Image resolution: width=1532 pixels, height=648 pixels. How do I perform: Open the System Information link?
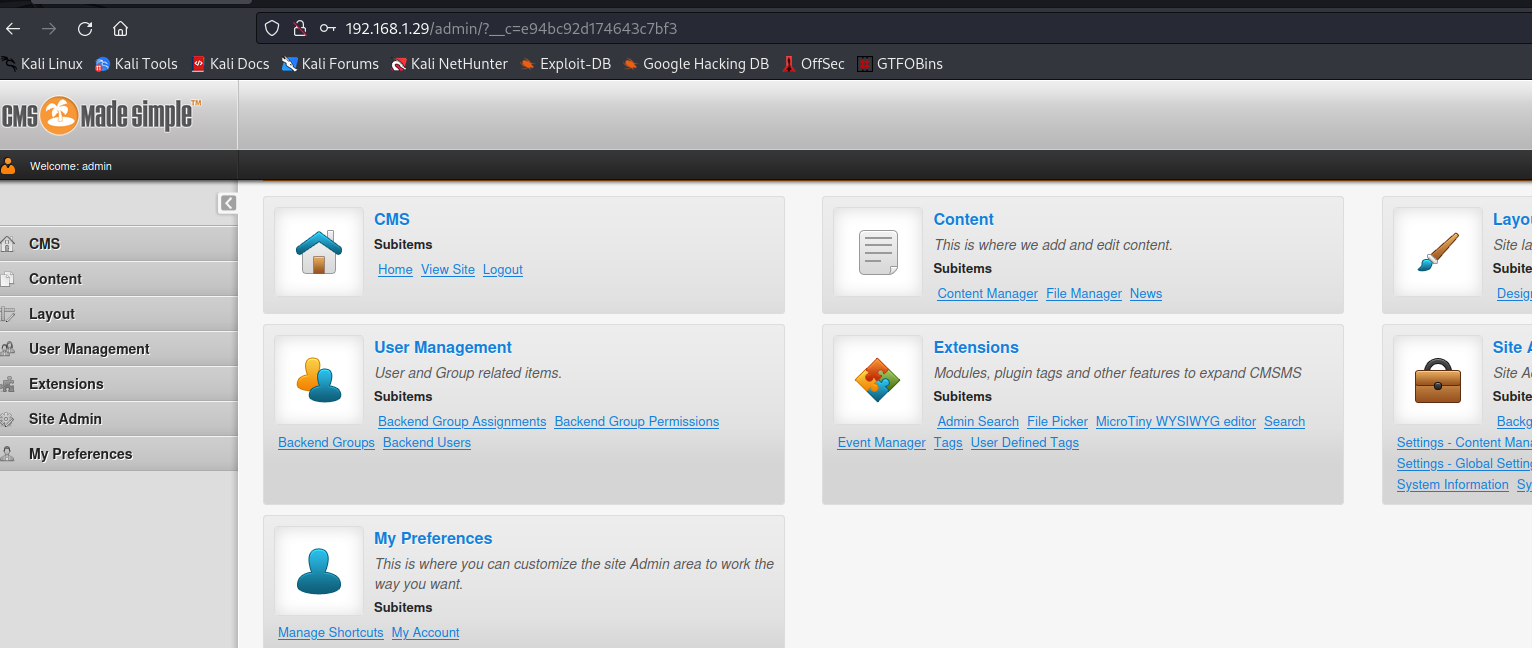(1453, 485)
